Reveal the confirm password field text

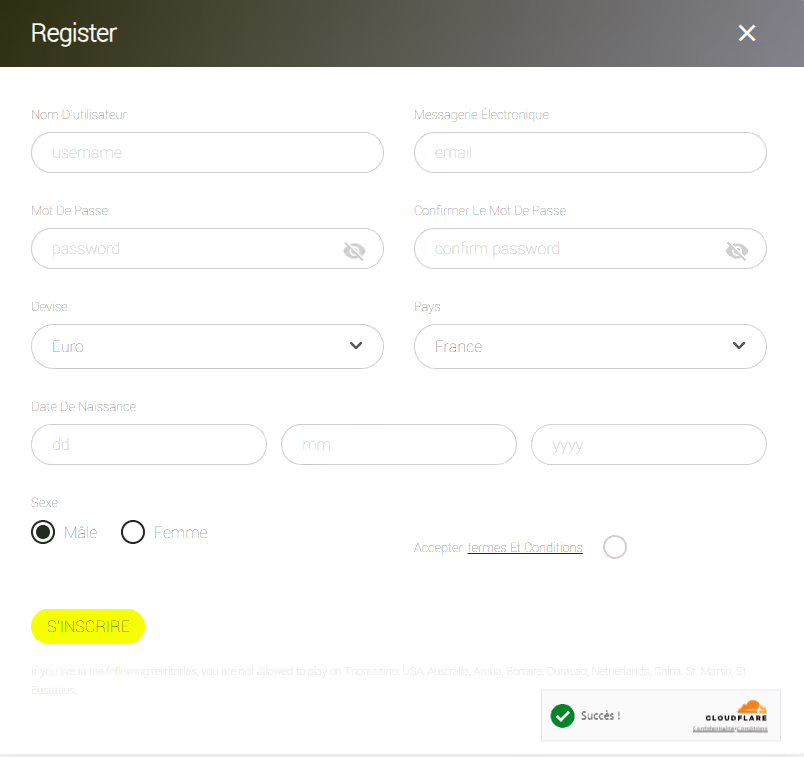point(737,250)
